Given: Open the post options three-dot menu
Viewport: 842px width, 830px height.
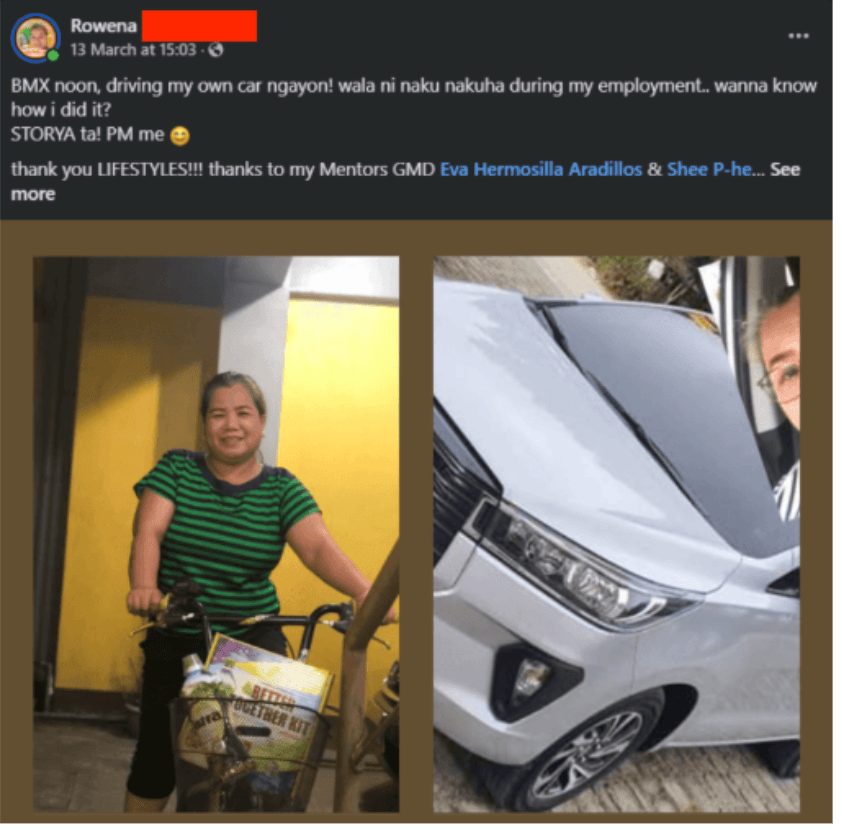Looking at the screenshot, I should coord(798,36).
